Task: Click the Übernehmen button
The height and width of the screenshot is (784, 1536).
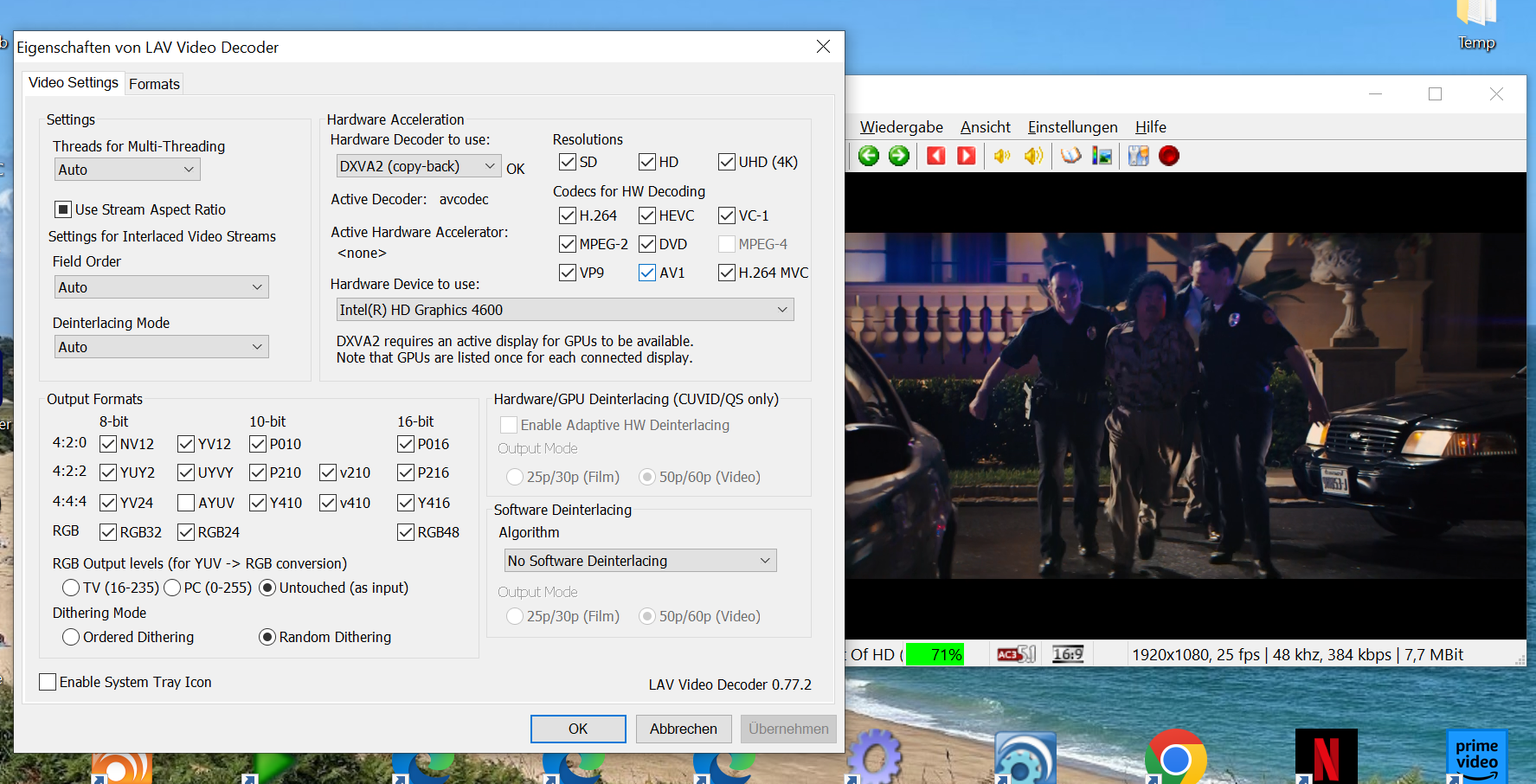Action: click(788, 729)
